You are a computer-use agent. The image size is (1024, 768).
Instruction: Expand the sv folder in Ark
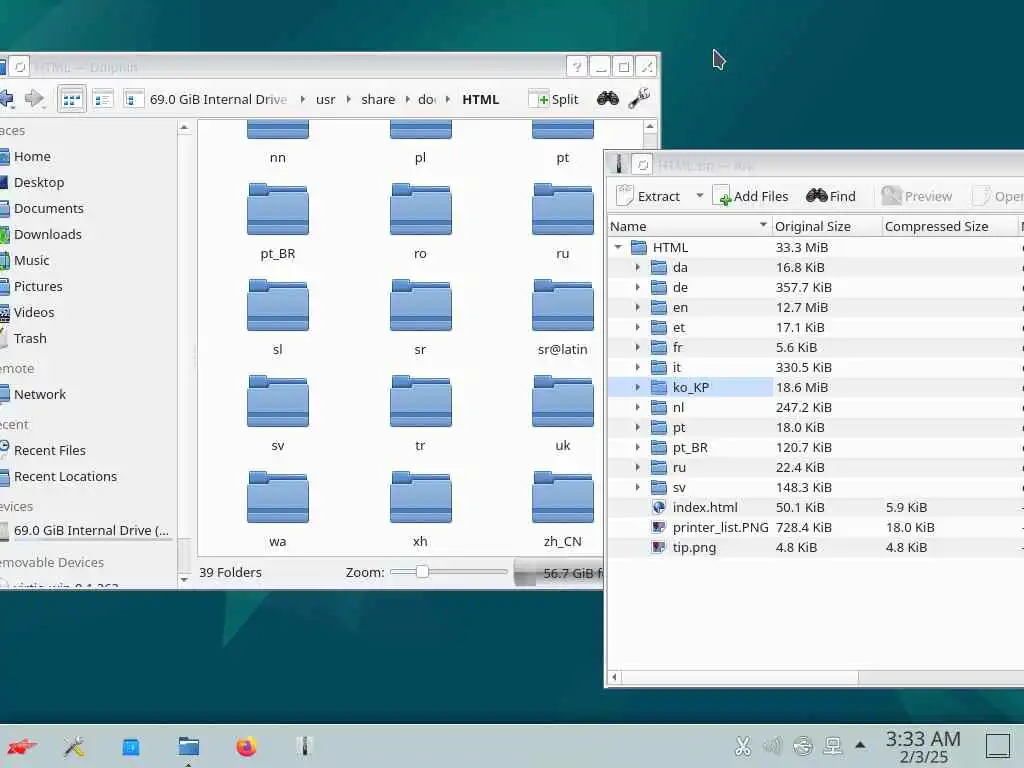(638, 487)
